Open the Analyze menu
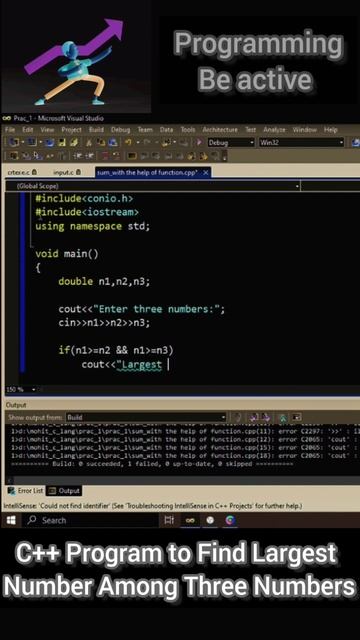 tap(274, 129)
